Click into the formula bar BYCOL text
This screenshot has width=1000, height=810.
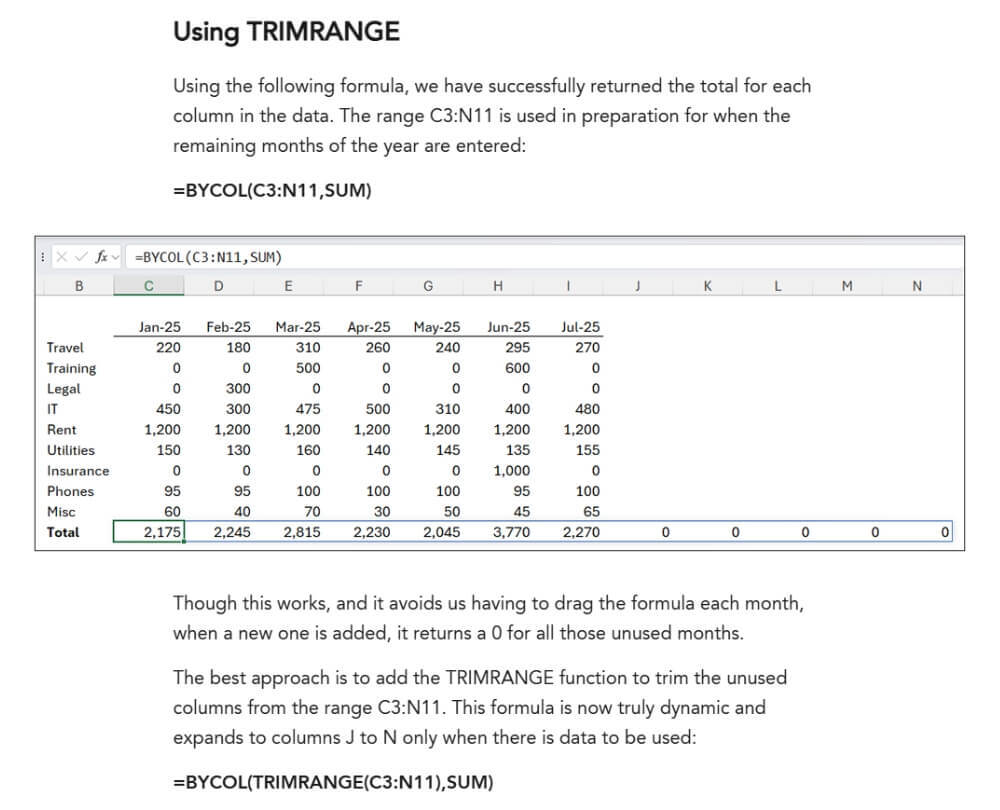(x=207, y=257)
